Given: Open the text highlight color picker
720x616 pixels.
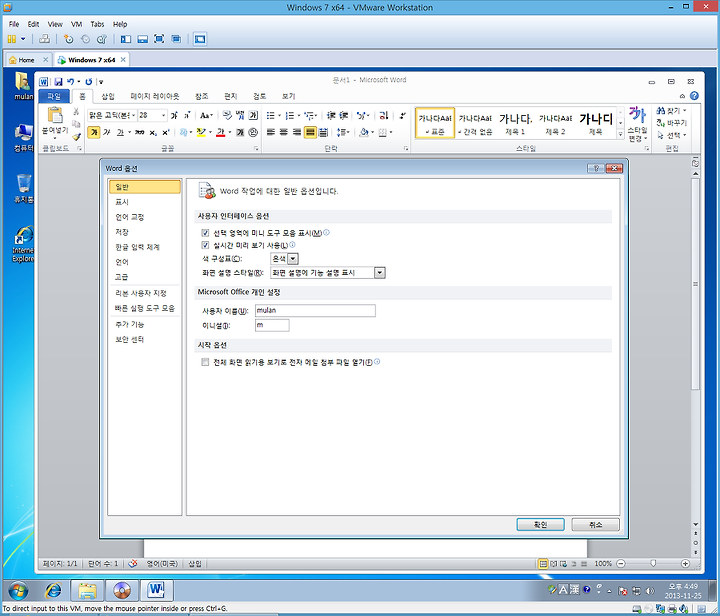Looking at the screenshot, I should pos(210,133).
